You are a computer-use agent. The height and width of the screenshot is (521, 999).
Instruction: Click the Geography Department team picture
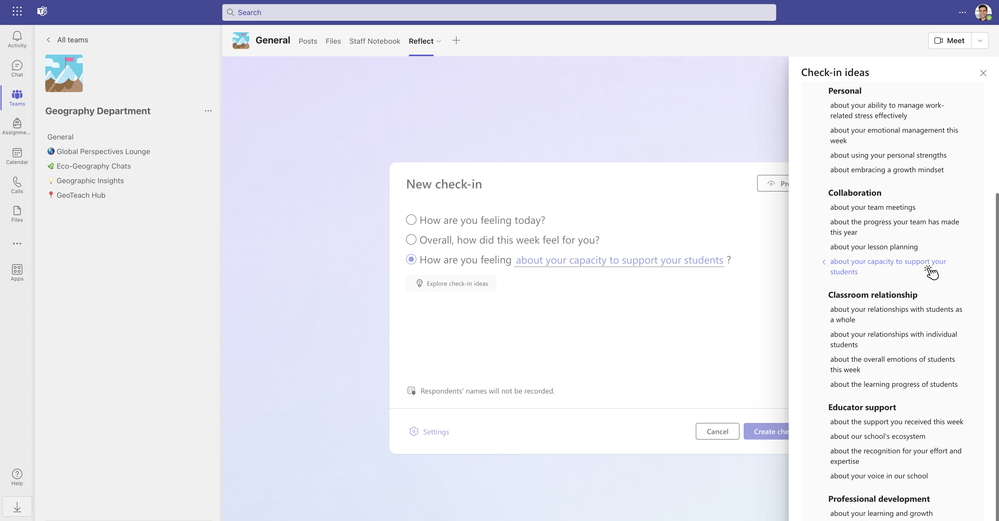point(64,73)
